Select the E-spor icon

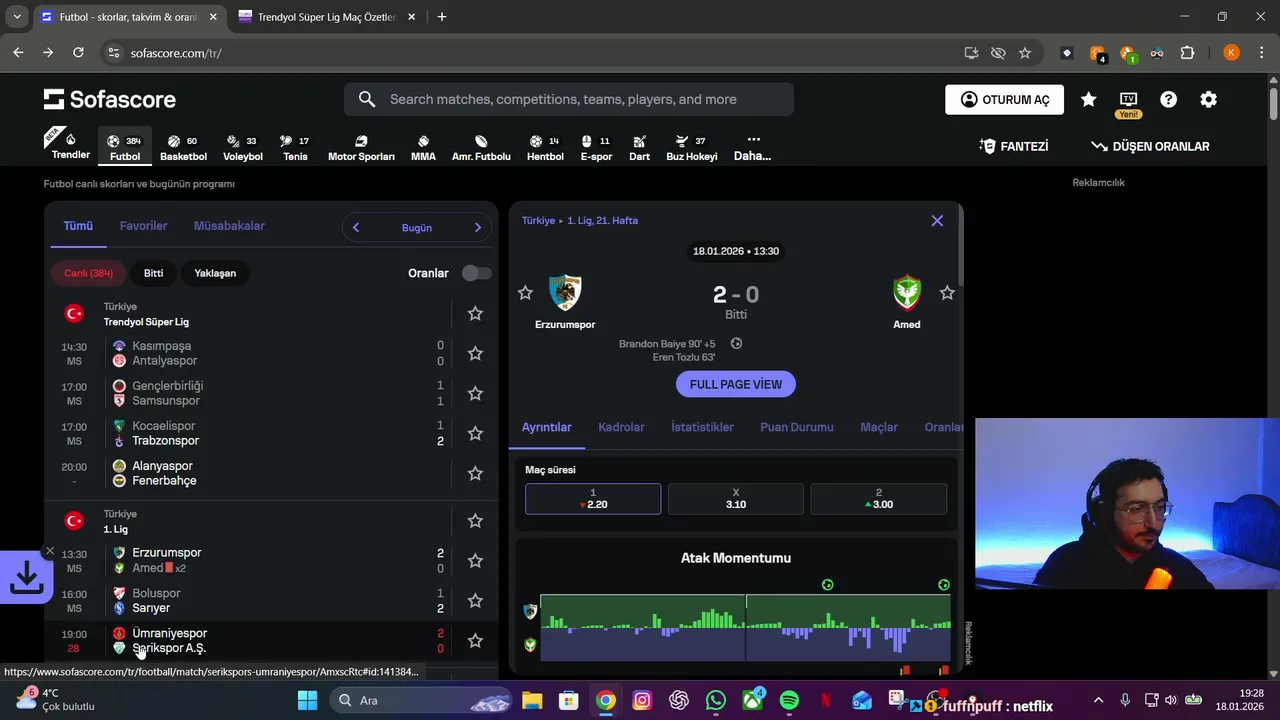596,147
